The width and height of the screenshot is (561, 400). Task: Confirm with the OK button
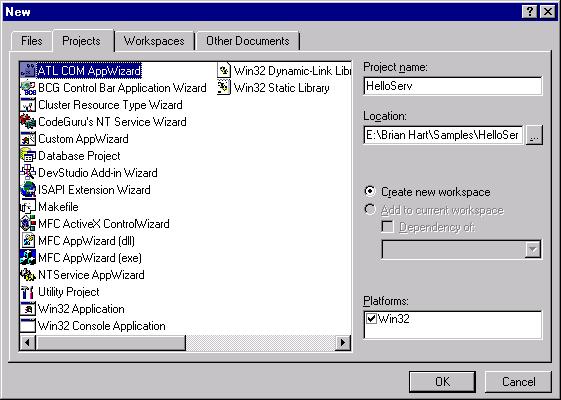443,382
